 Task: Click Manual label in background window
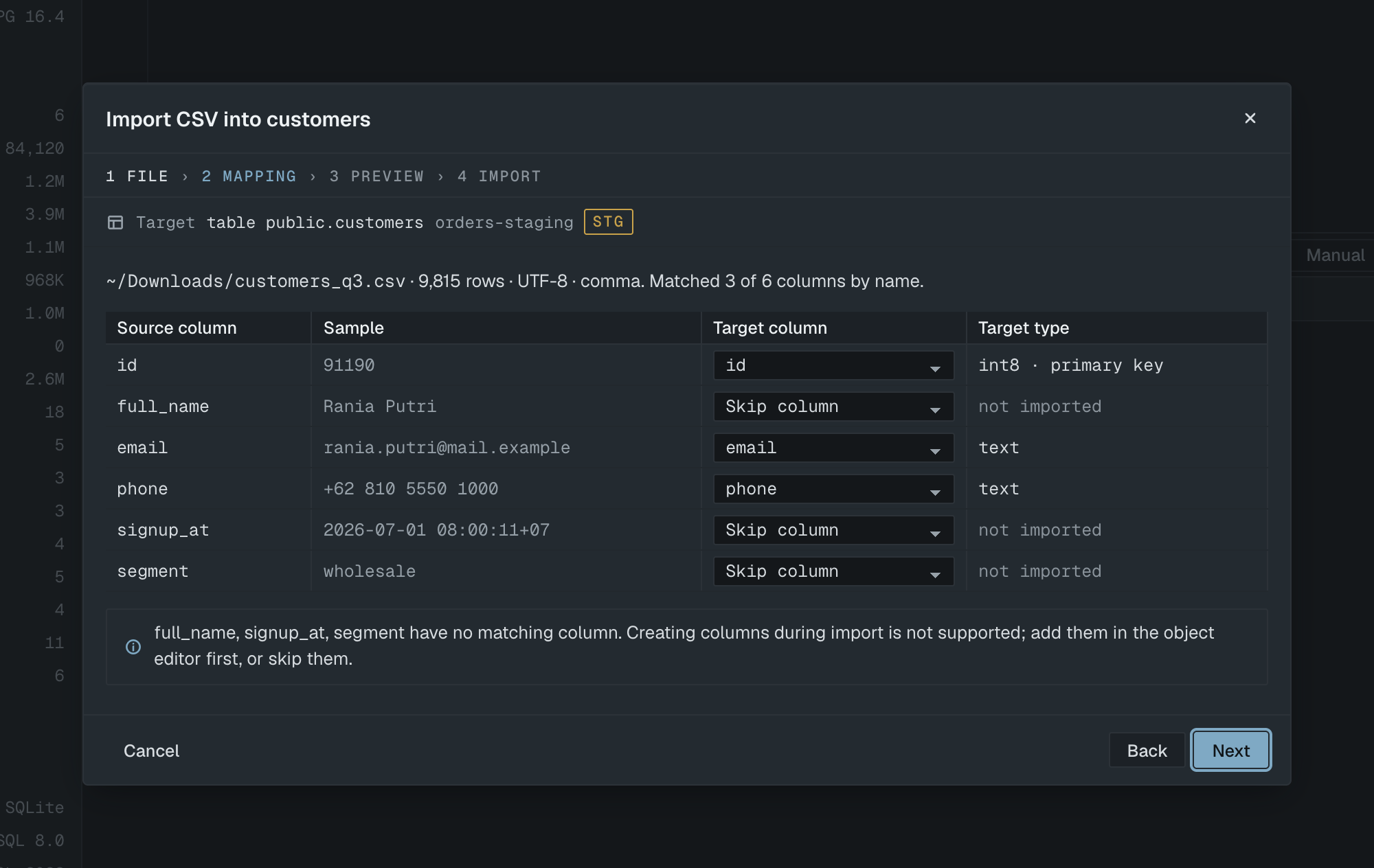tap(1335, 255)
